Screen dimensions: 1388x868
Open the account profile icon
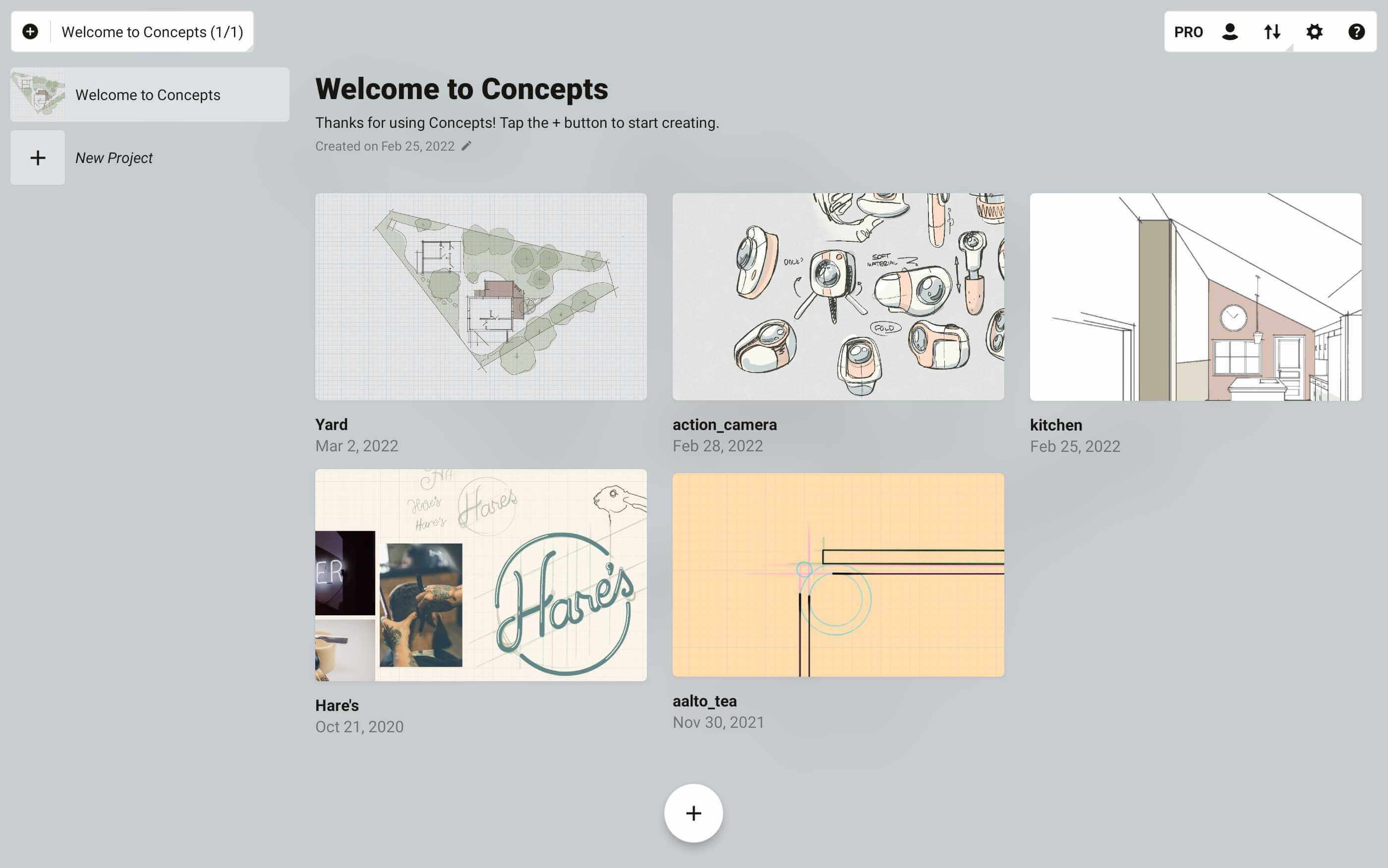(x=1229, y=32)
